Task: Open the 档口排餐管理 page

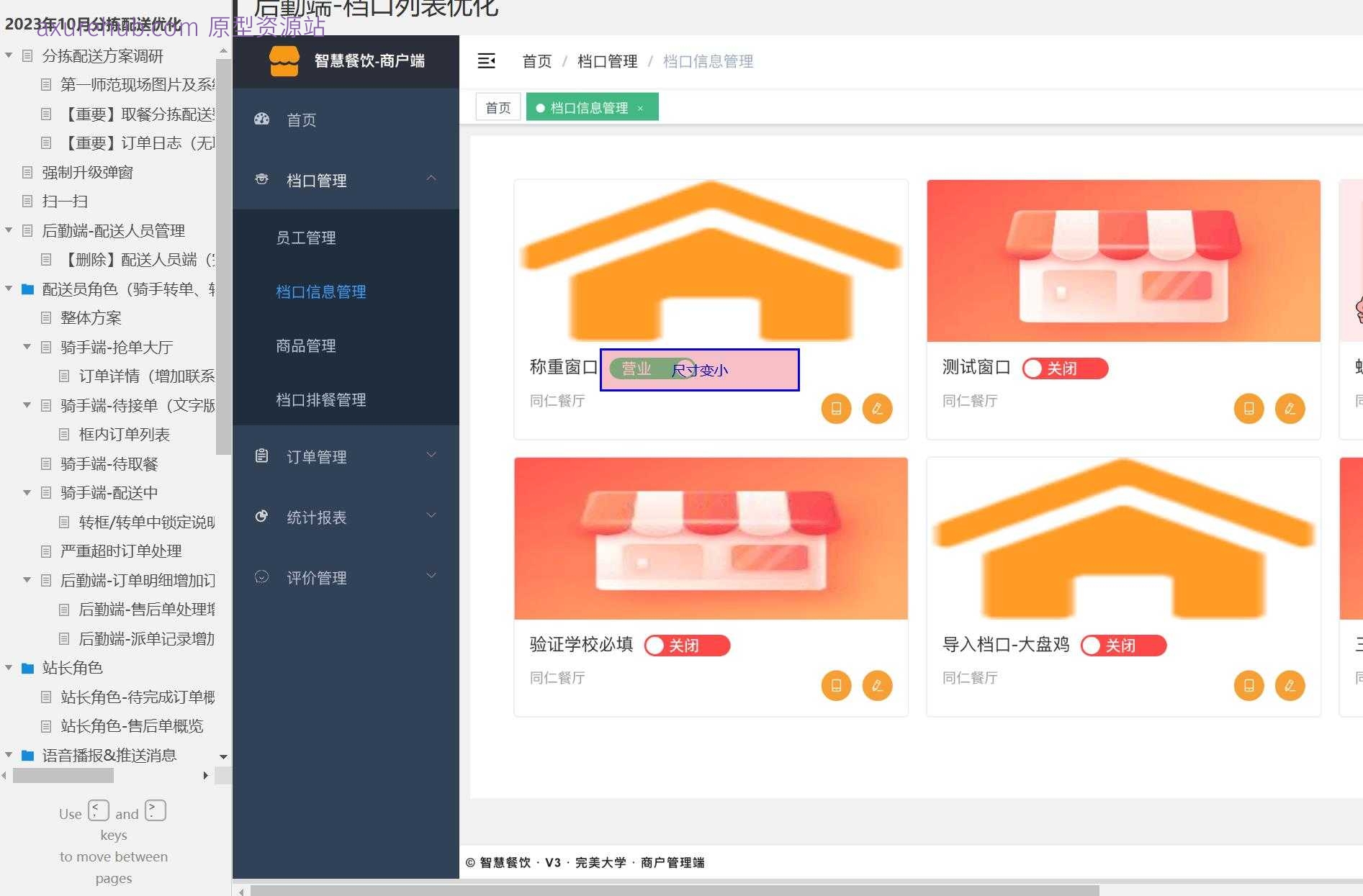Action: (321, 400)
